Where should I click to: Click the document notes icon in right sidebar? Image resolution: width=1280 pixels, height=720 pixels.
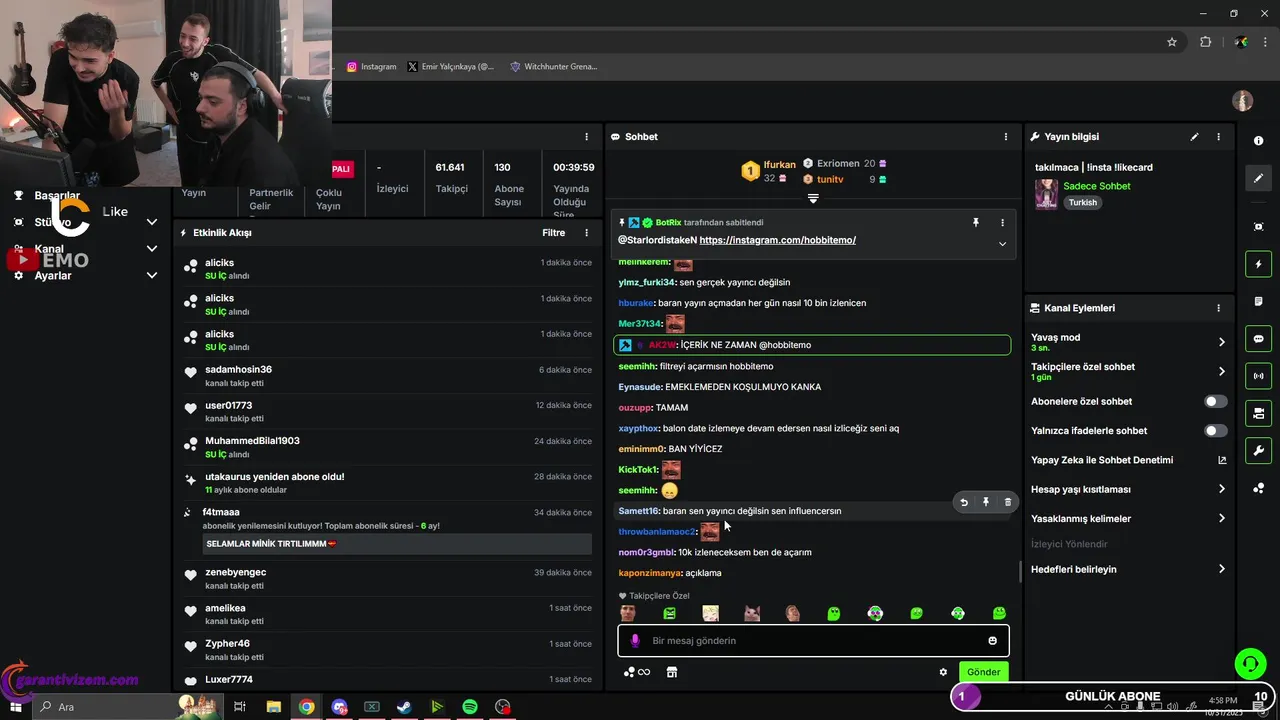[1258, 301]
